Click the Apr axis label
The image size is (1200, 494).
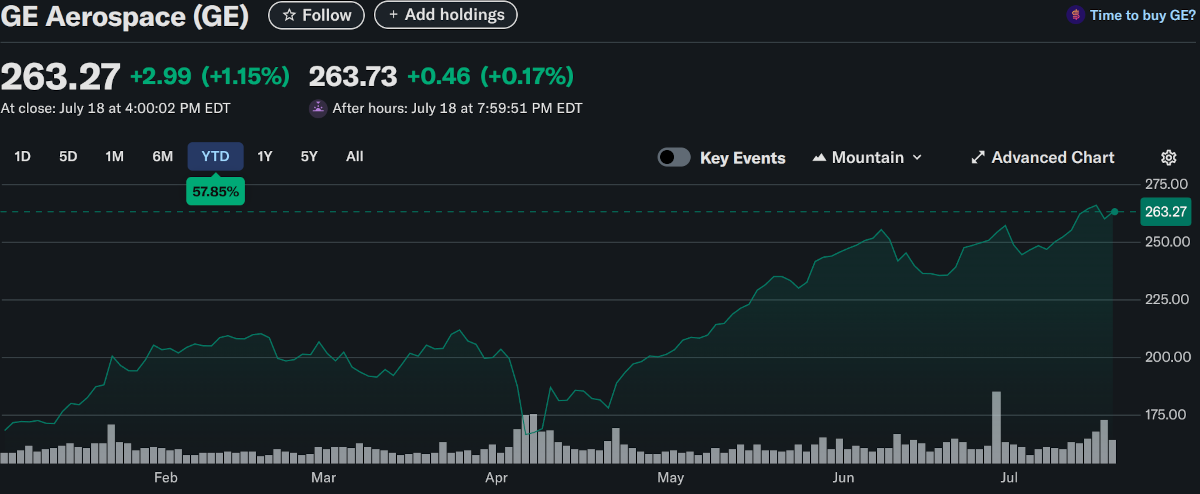pyautogui.click(x=496, y=479)
